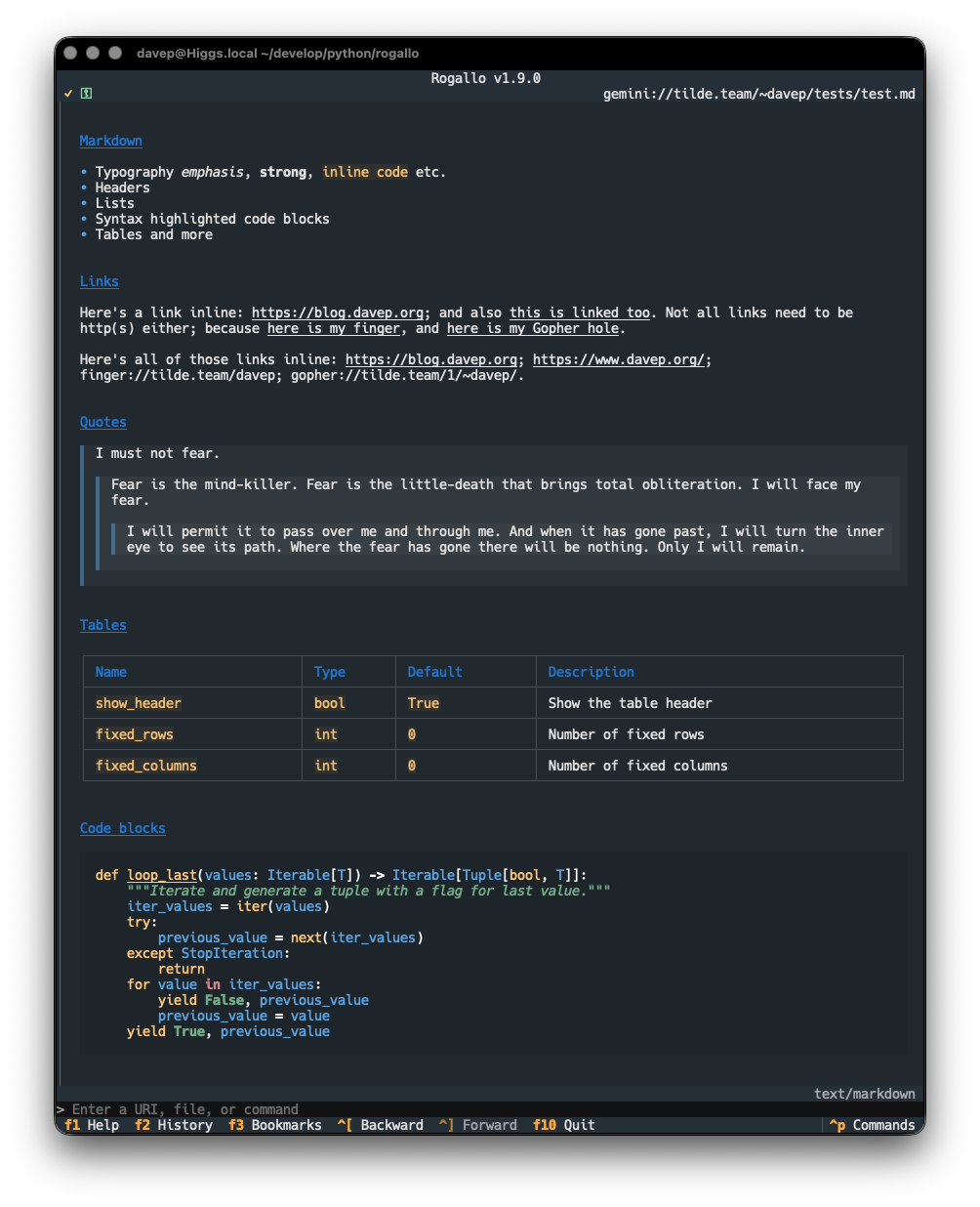
Task: Click the "Headers" list item
Action: 123,187
